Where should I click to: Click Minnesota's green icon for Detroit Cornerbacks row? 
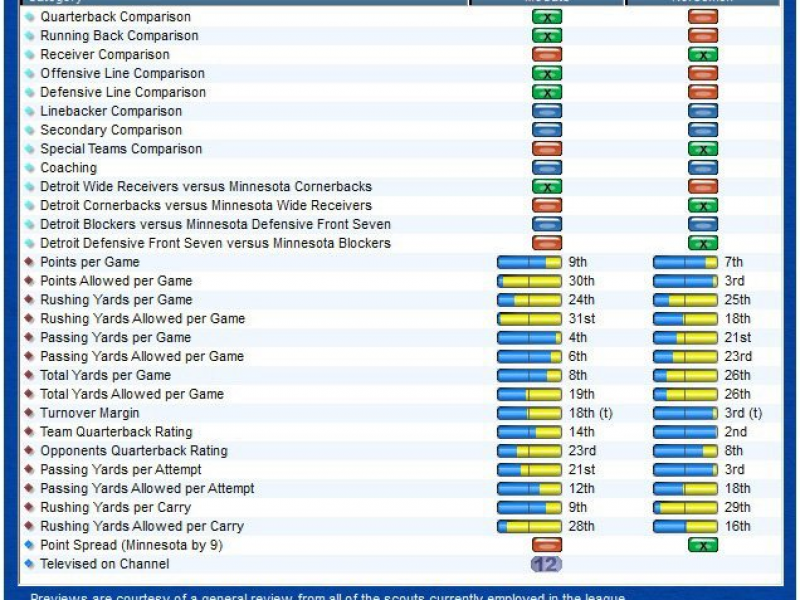point(703,206)
